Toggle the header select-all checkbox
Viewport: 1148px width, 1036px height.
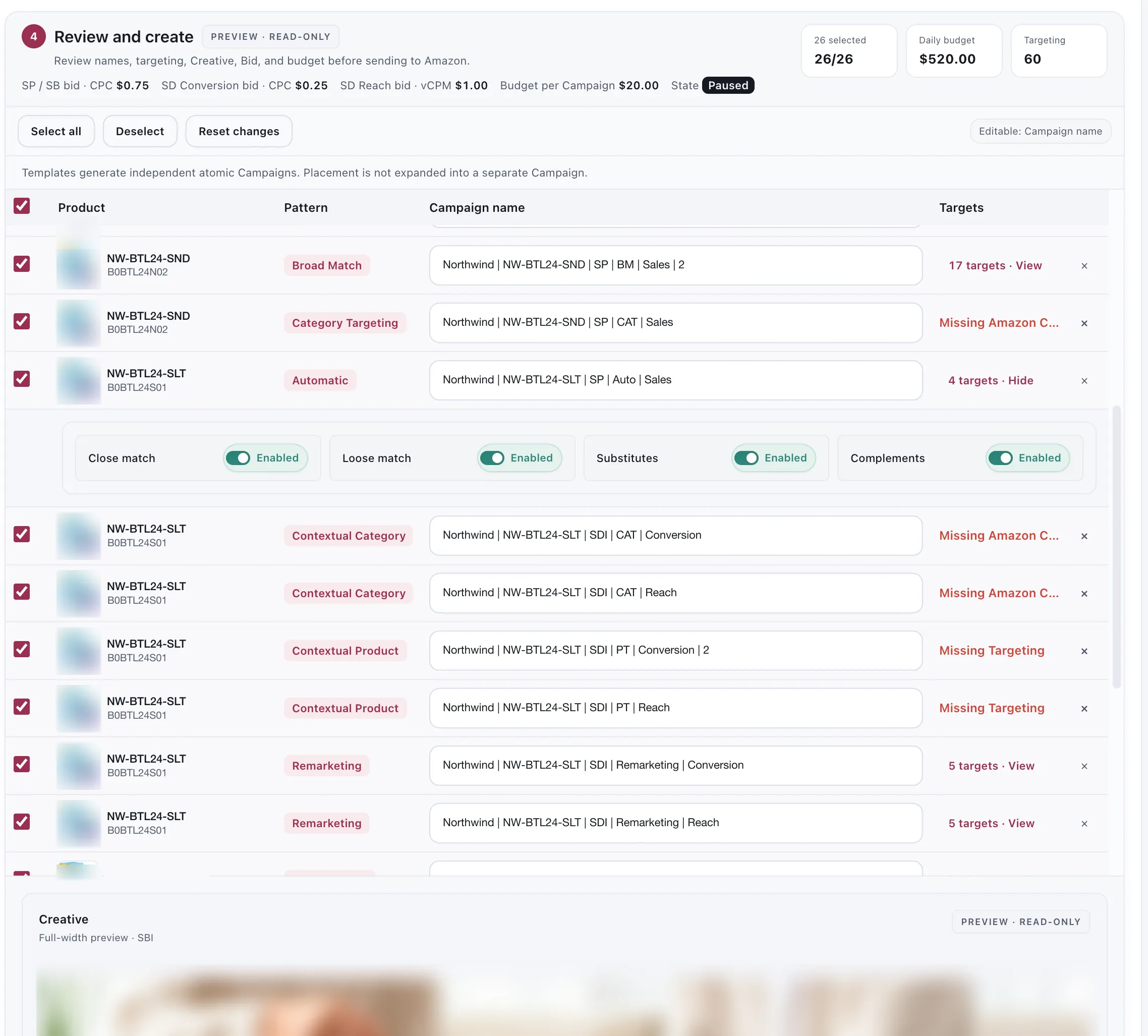(x=22, y=205)
